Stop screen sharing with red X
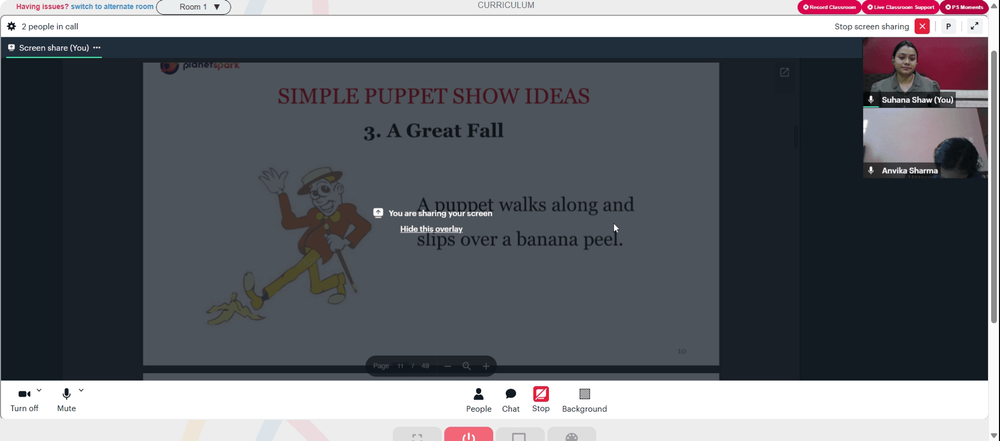Image resolution: width=1000 pixels, height=441 pixels. pos(922,26)
